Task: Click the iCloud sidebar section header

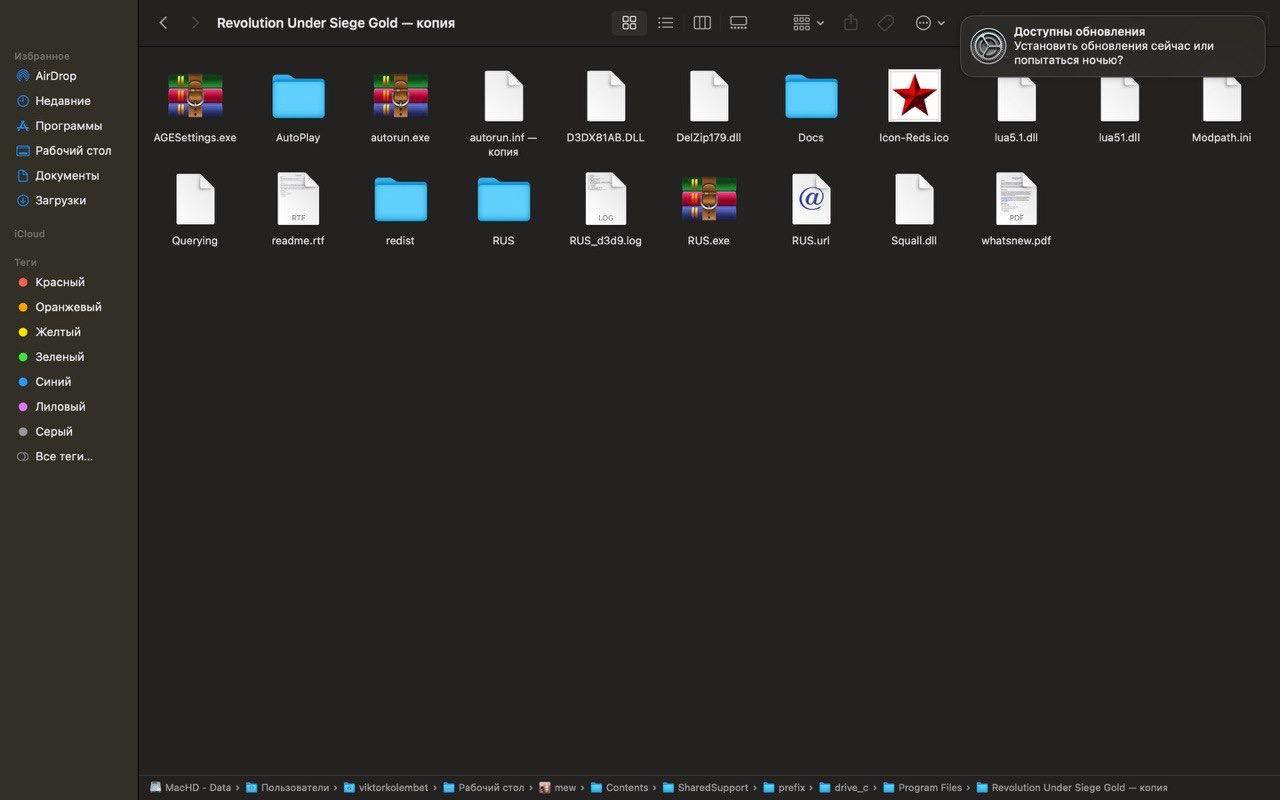Action: point(29,234)
